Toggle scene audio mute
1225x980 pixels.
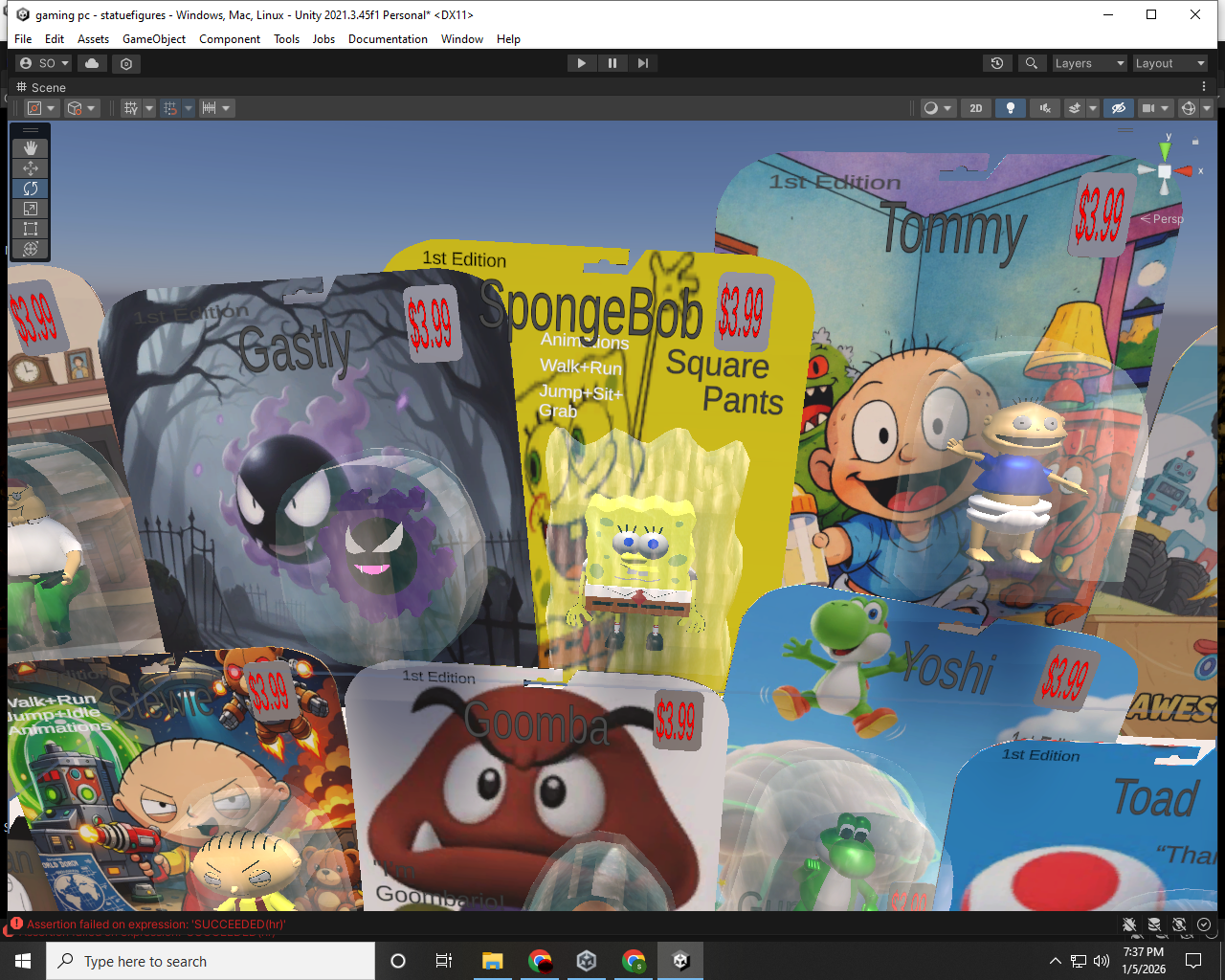[x=1045, y=108]
